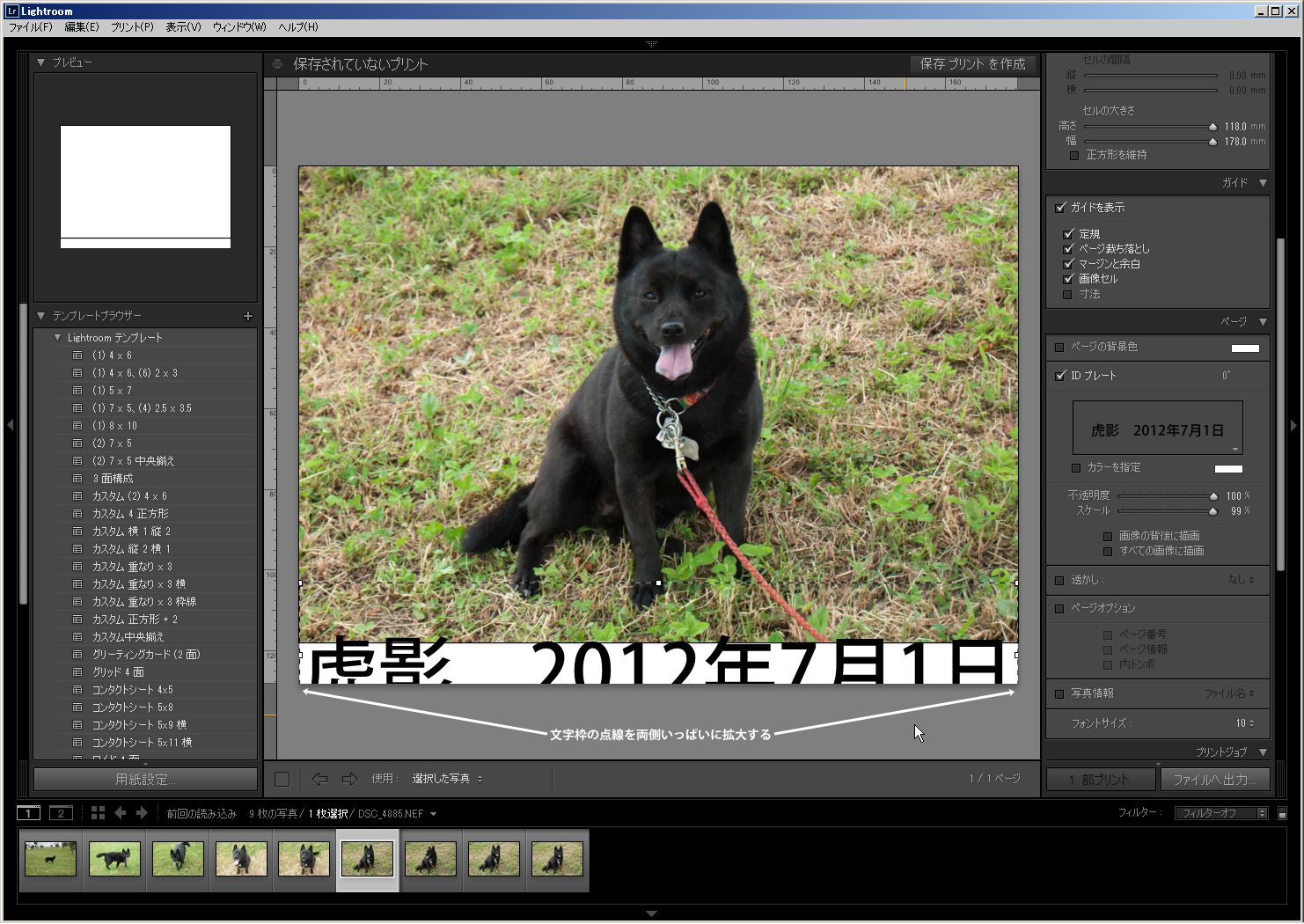Show previous page with left arrow
This screenshot has width=1304, height=924.
pyautogui.click(x=319, y=779)
